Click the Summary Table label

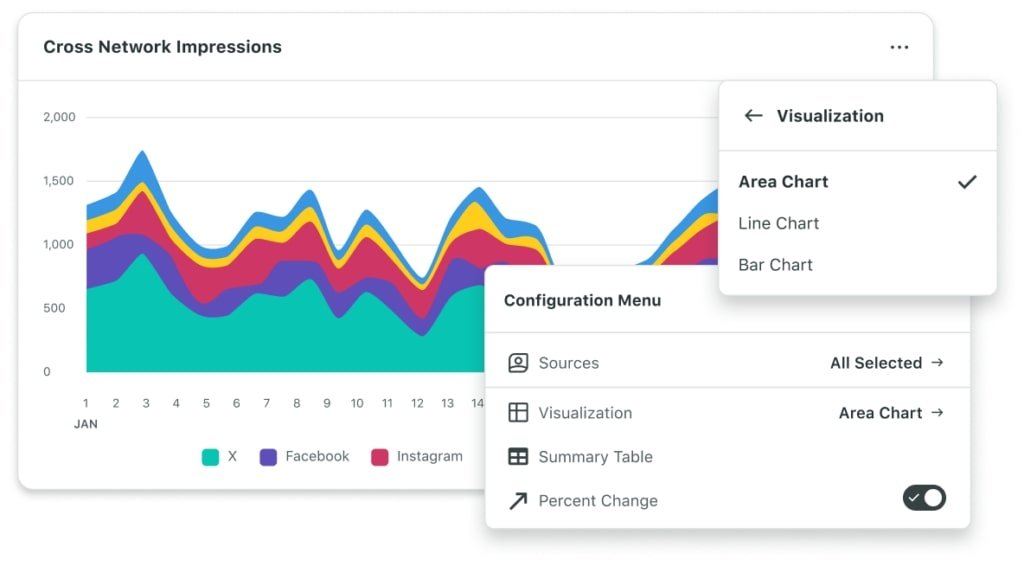click(595, 457)
